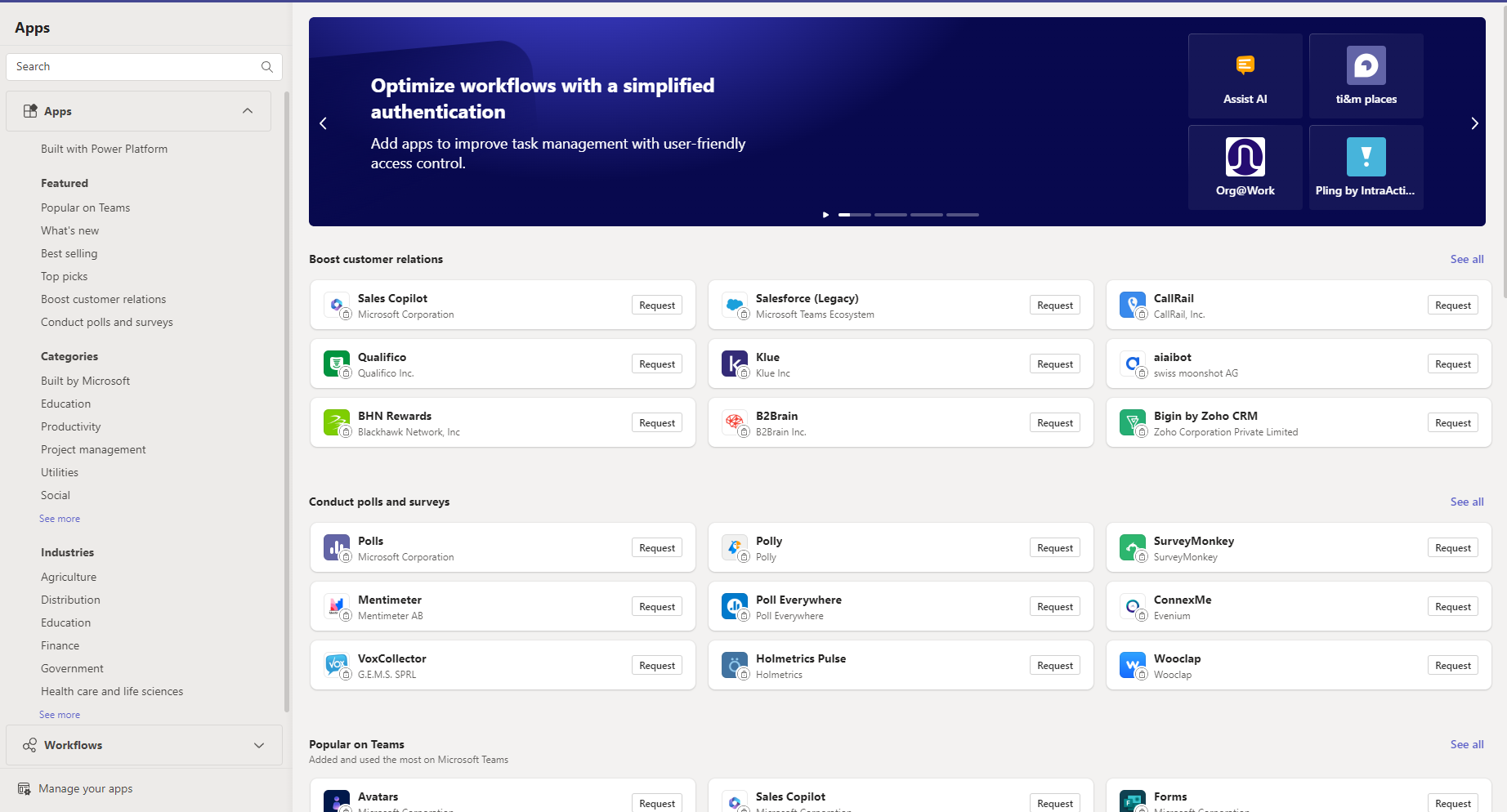
Task: Click See more under Categories
Action: [x=60, y=519]
